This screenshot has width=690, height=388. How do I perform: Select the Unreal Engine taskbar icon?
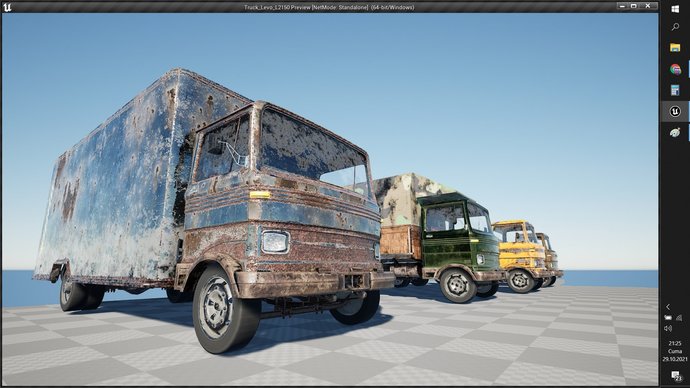click(x=675, y=111)
